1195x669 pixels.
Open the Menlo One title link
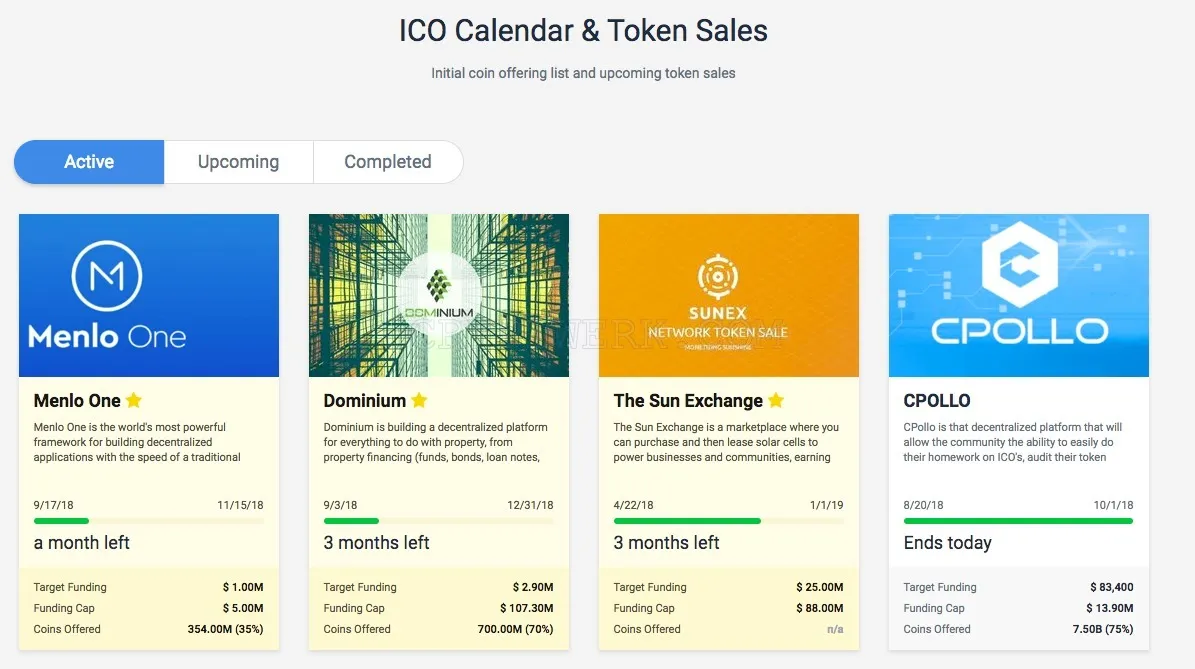pos(77,401)
